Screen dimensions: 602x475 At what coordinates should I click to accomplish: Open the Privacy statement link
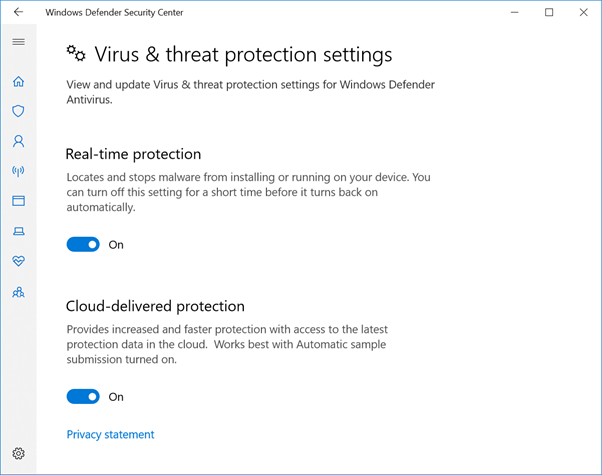point(110,434)
